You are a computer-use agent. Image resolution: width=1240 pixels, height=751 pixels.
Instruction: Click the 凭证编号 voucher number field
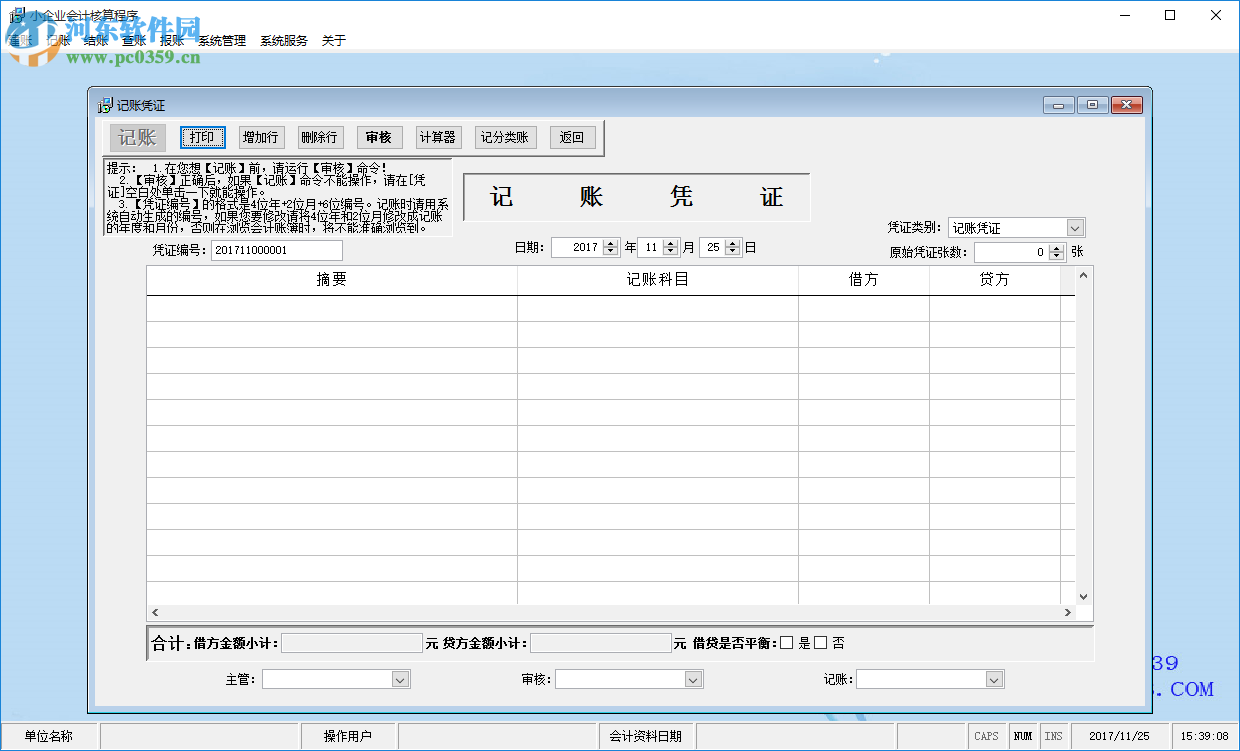[277, 250]
